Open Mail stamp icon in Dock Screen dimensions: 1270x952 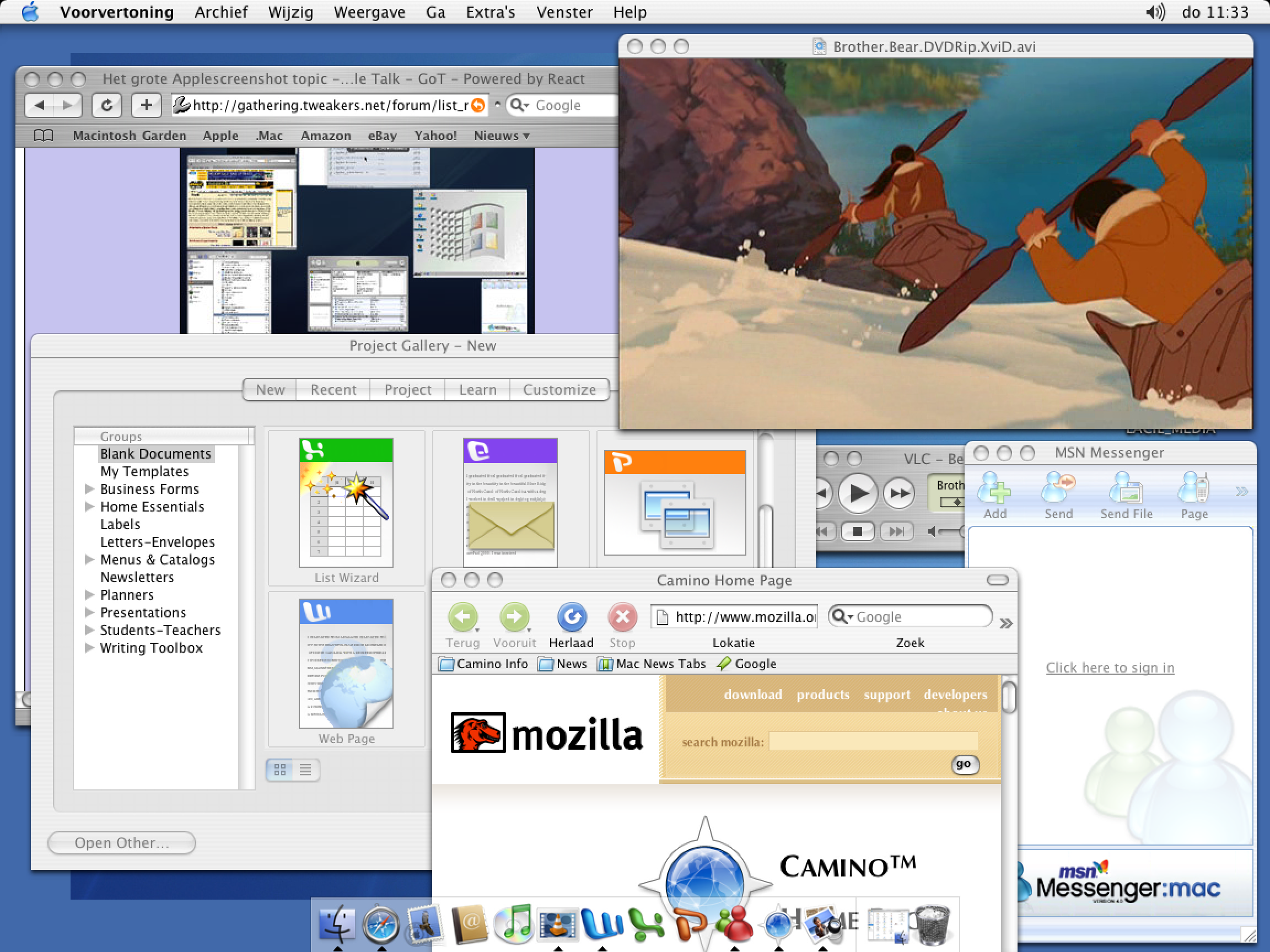coord(424,923)
